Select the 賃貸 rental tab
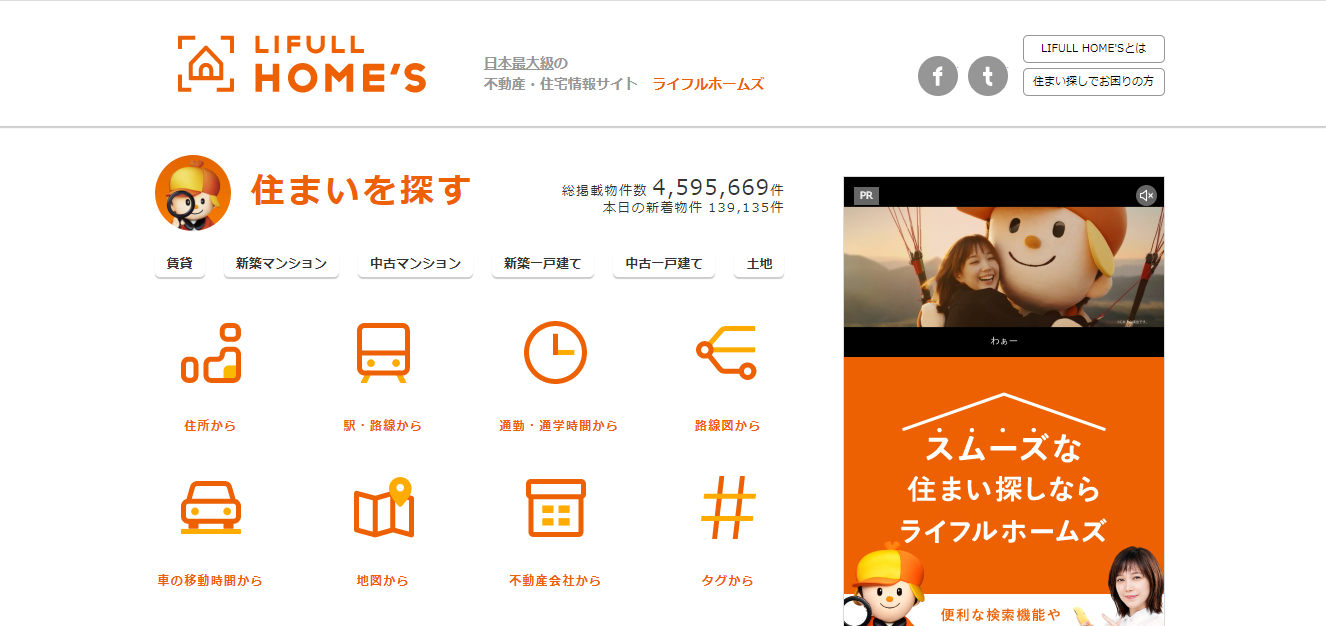This screenshot has height=626, width=1326. (x=179, y=264)
